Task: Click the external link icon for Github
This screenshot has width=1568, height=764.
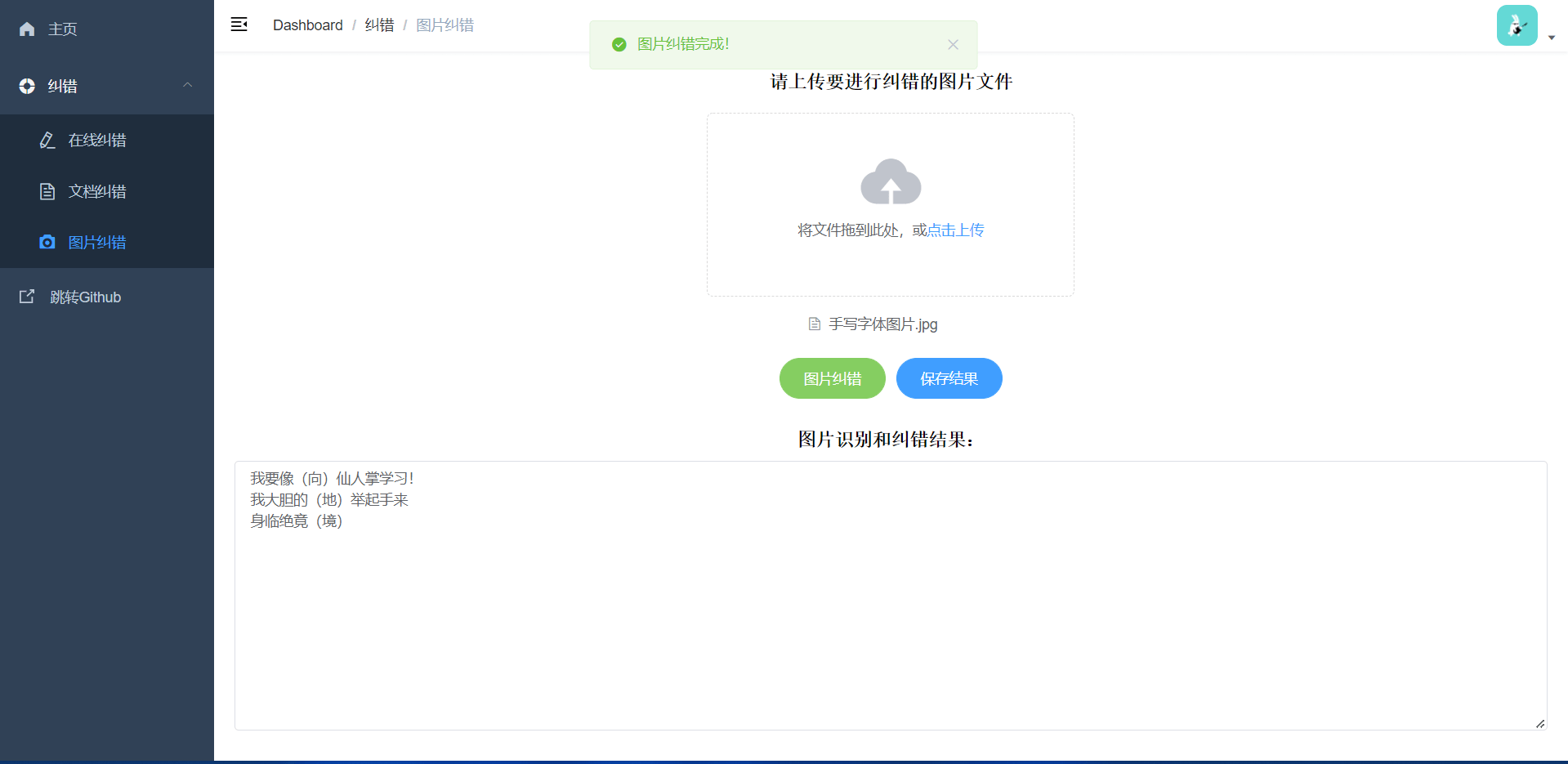Action: (27, 297)
